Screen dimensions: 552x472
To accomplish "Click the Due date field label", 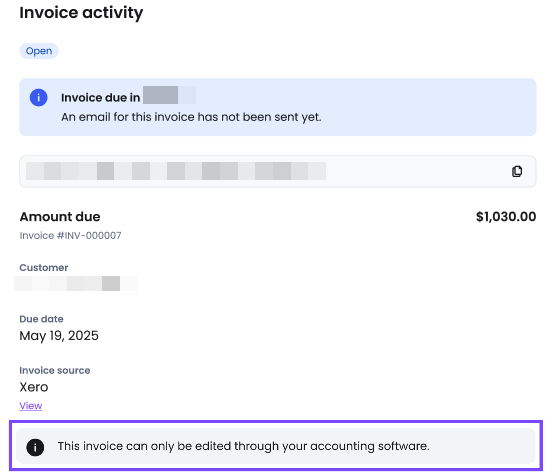I will coord(42,319).
